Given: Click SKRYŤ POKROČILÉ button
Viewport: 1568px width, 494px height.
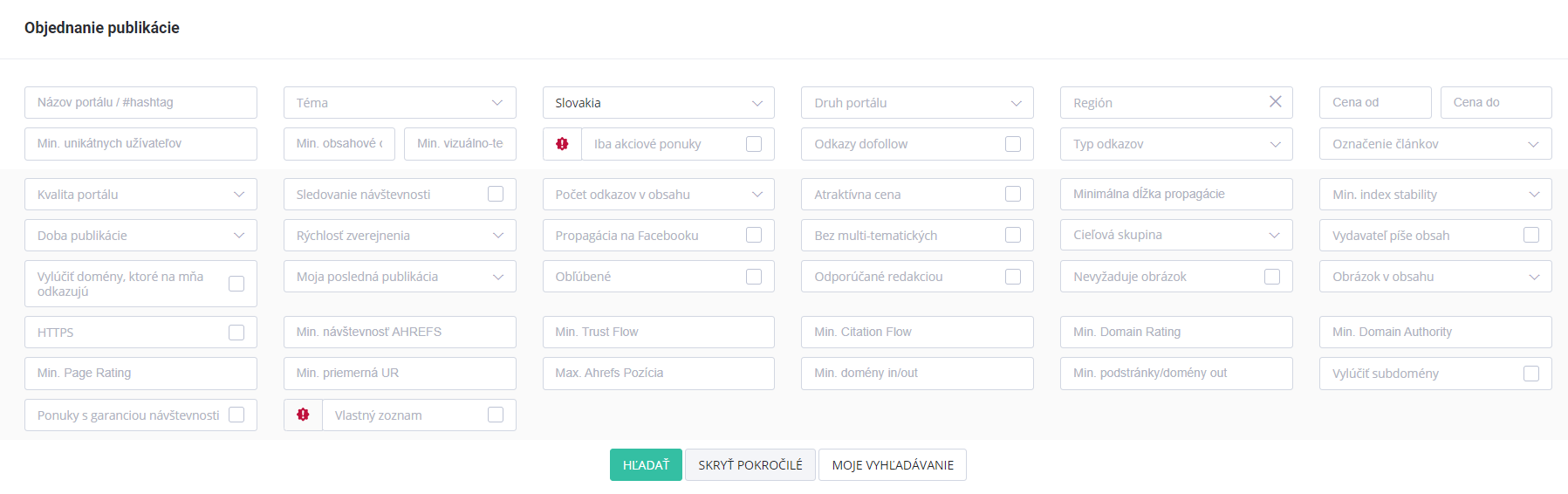Looking at the screenshot, I should click(x=750, y=465).
